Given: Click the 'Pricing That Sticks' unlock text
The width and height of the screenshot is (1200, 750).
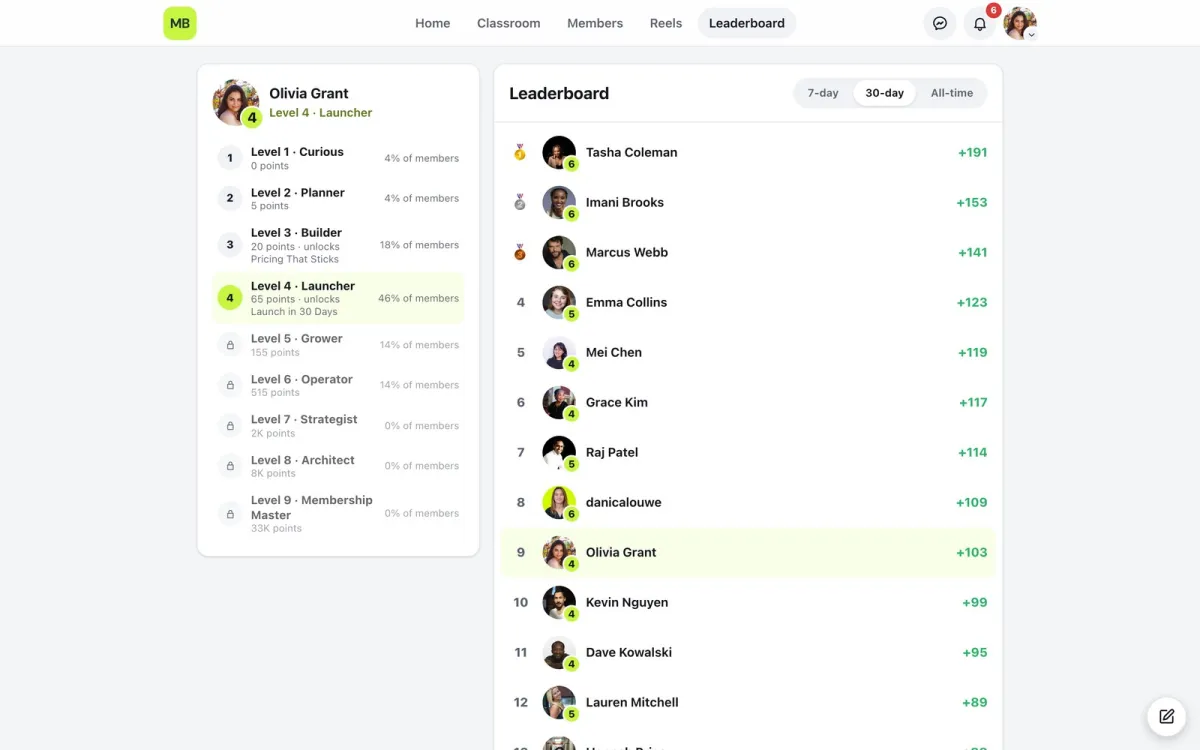Looking at the screenshot, I should (x=295, y=259).
